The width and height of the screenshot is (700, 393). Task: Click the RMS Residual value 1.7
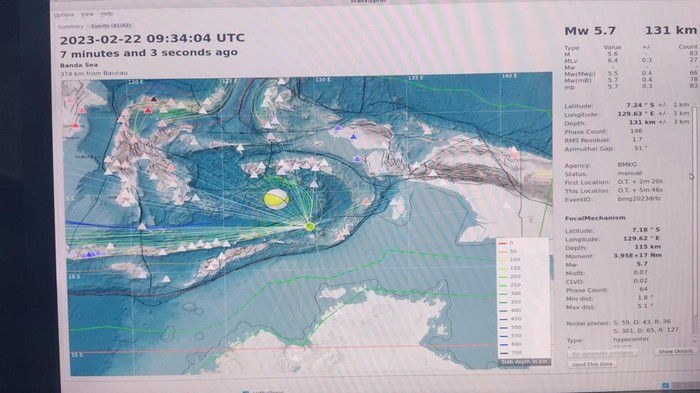pos(637,139)
